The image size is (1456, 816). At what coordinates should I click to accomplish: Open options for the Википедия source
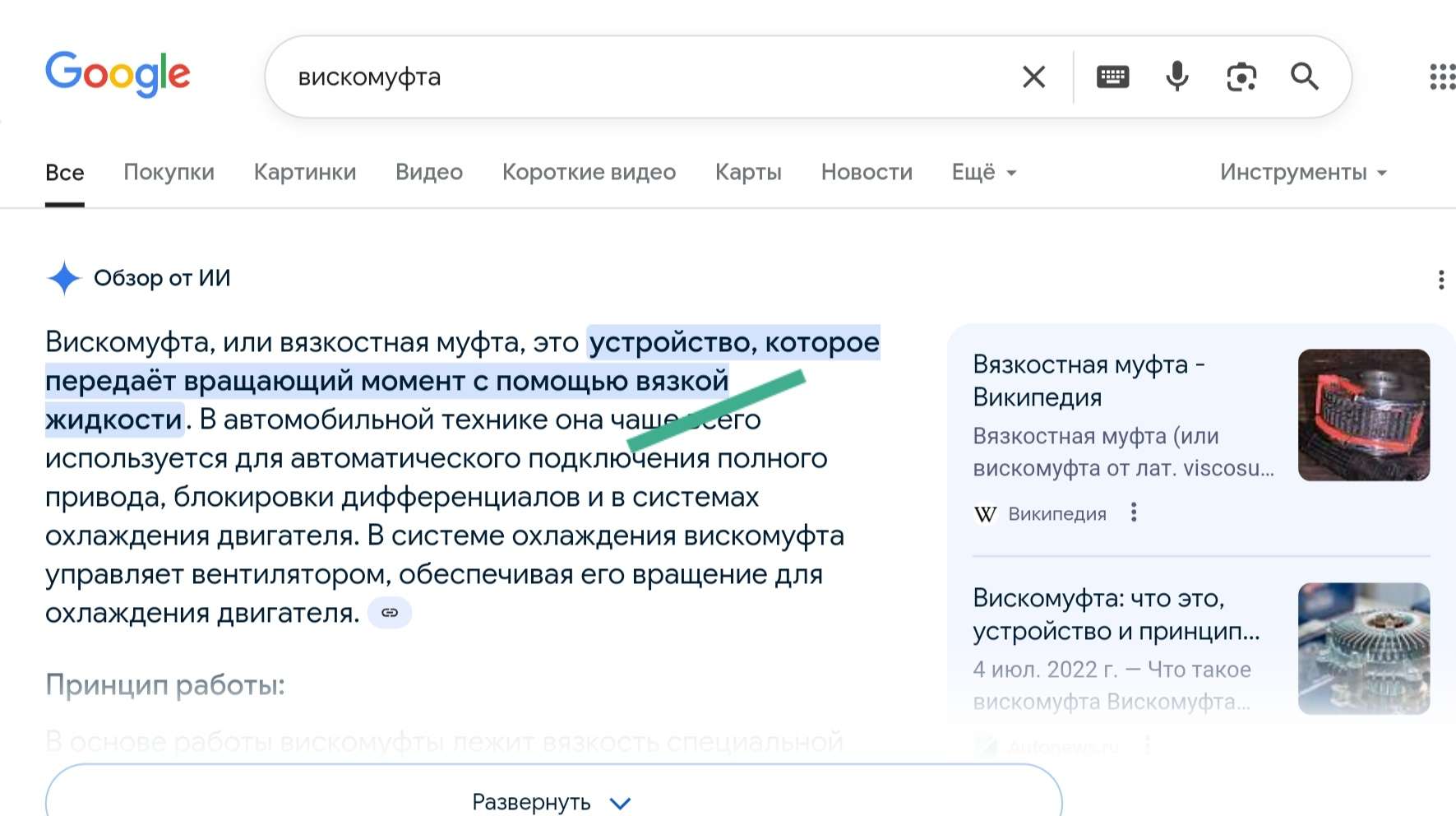tap(1134, 512)
